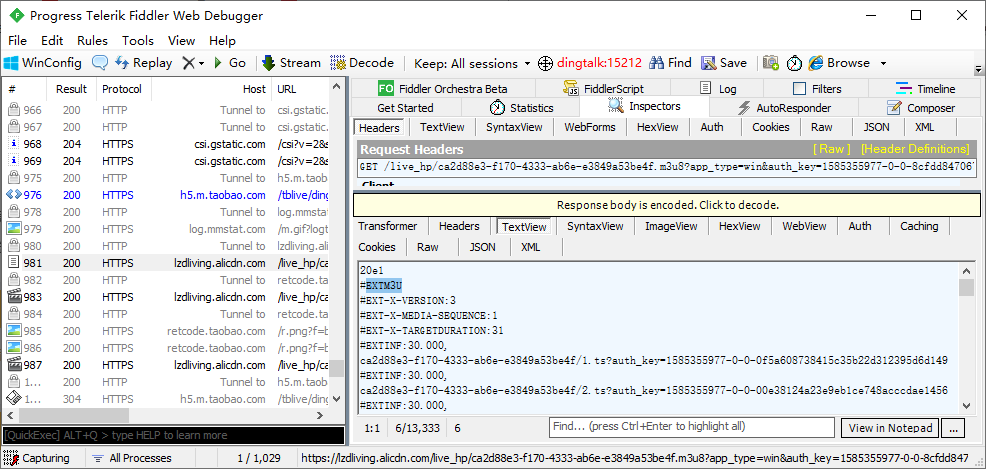Open the FiddlerScript tab
This screenshot has height=469, width=986.
click(602, 89)
